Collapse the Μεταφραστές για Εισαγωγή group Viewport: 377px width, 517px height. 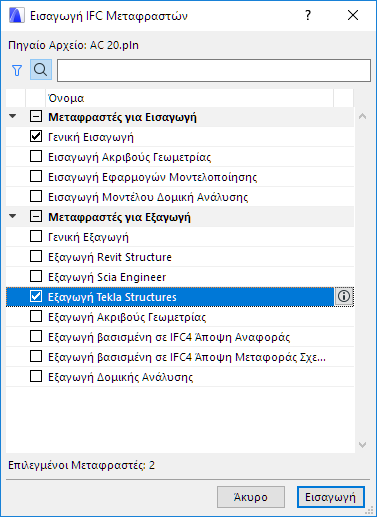(13, 117)
